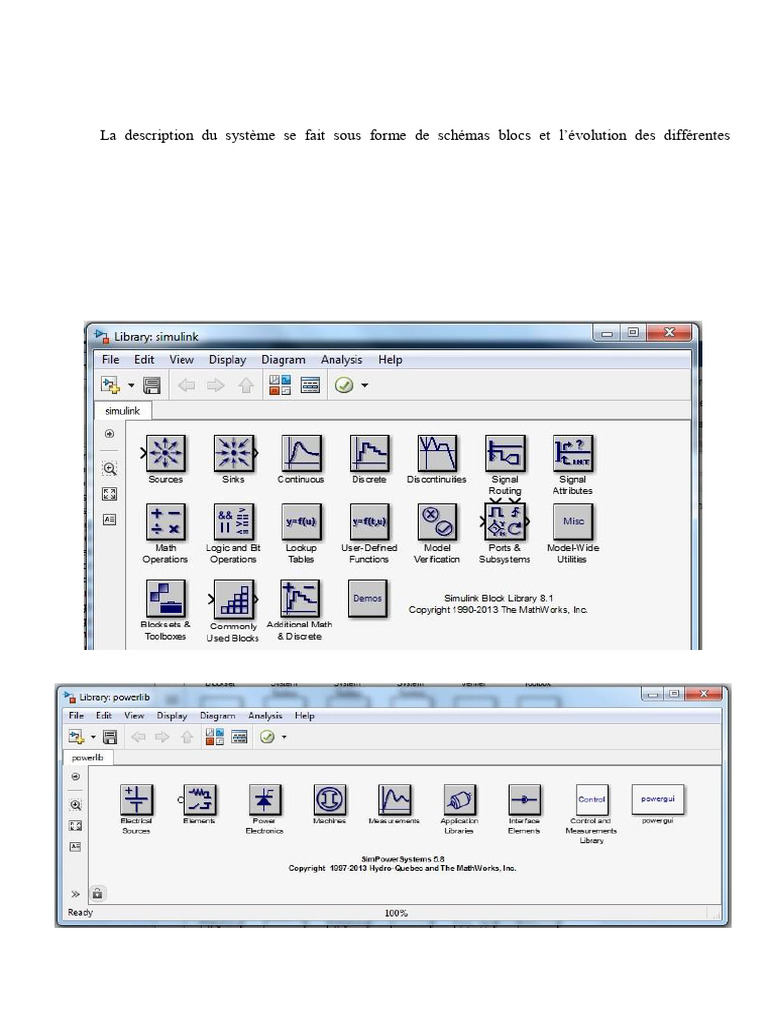The image size is (768, 1024).
Task: Open the User-Defined Functions library
Action: (370, 522)
